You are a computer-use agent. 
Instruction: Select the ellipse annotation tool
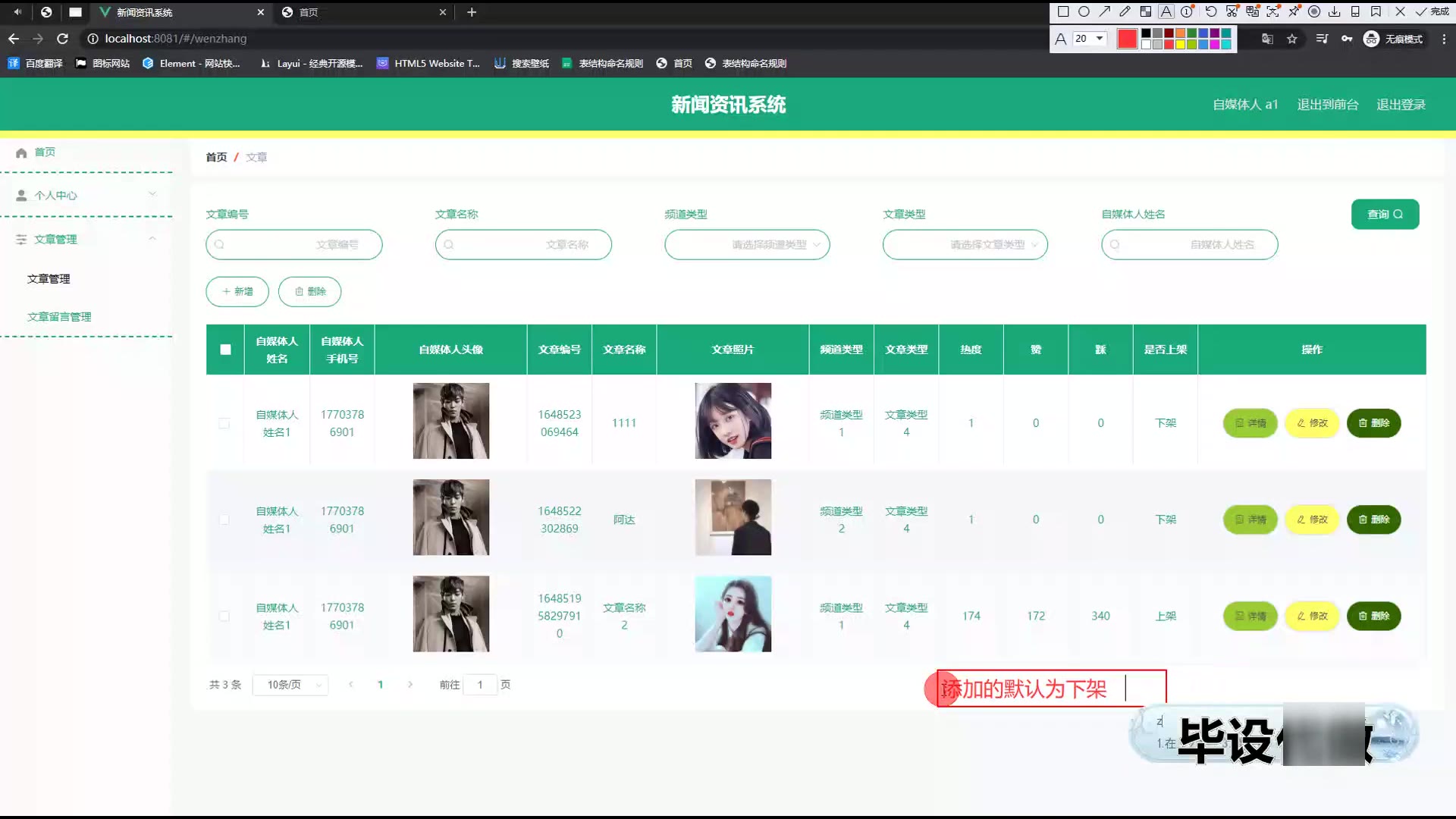pos(1084,11)
